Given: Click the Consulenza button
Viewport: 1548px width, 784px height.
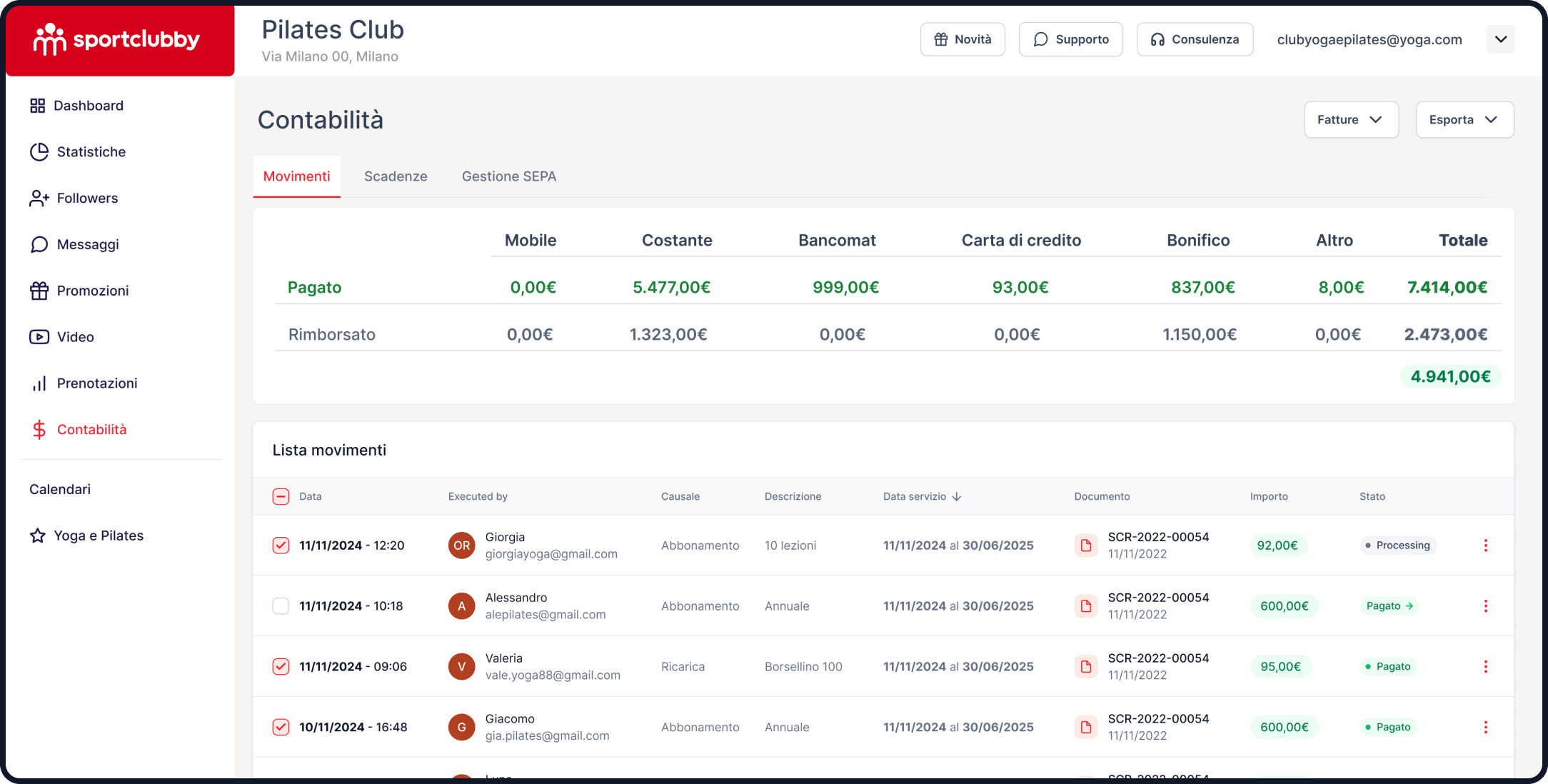Looking at the screenshot, I should click(1194, 39).
